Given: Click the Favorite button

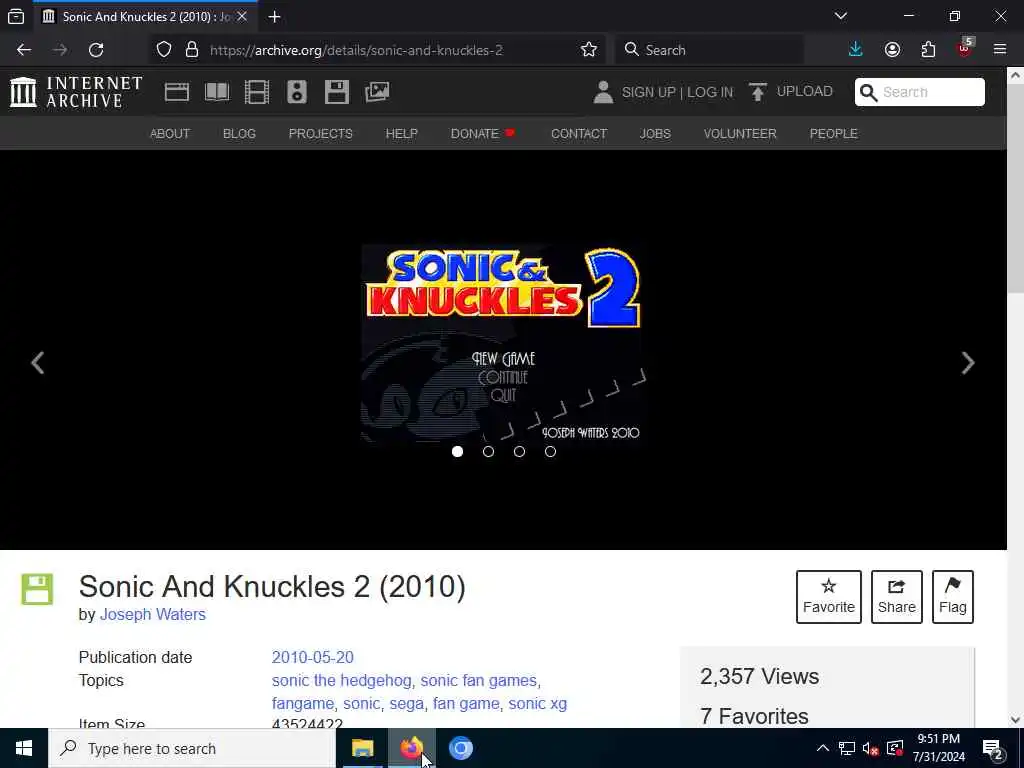Looking at the screenshot, I should point(829,597).
